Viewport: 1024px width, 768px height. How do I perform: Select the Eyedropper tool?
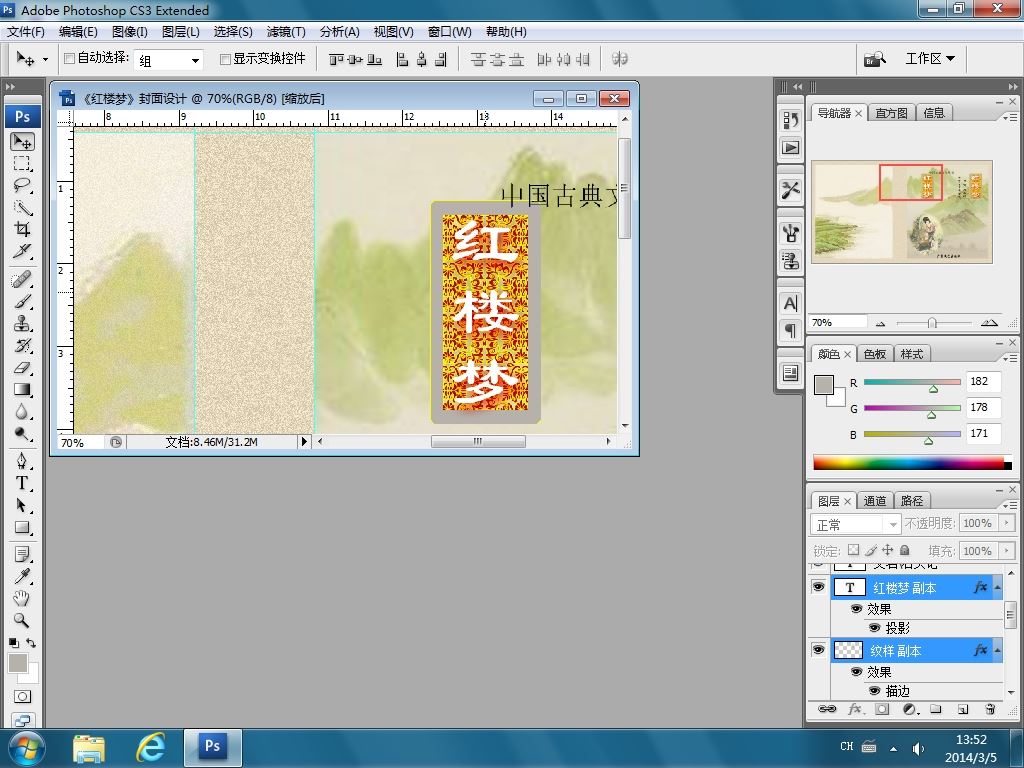[22, 576]
